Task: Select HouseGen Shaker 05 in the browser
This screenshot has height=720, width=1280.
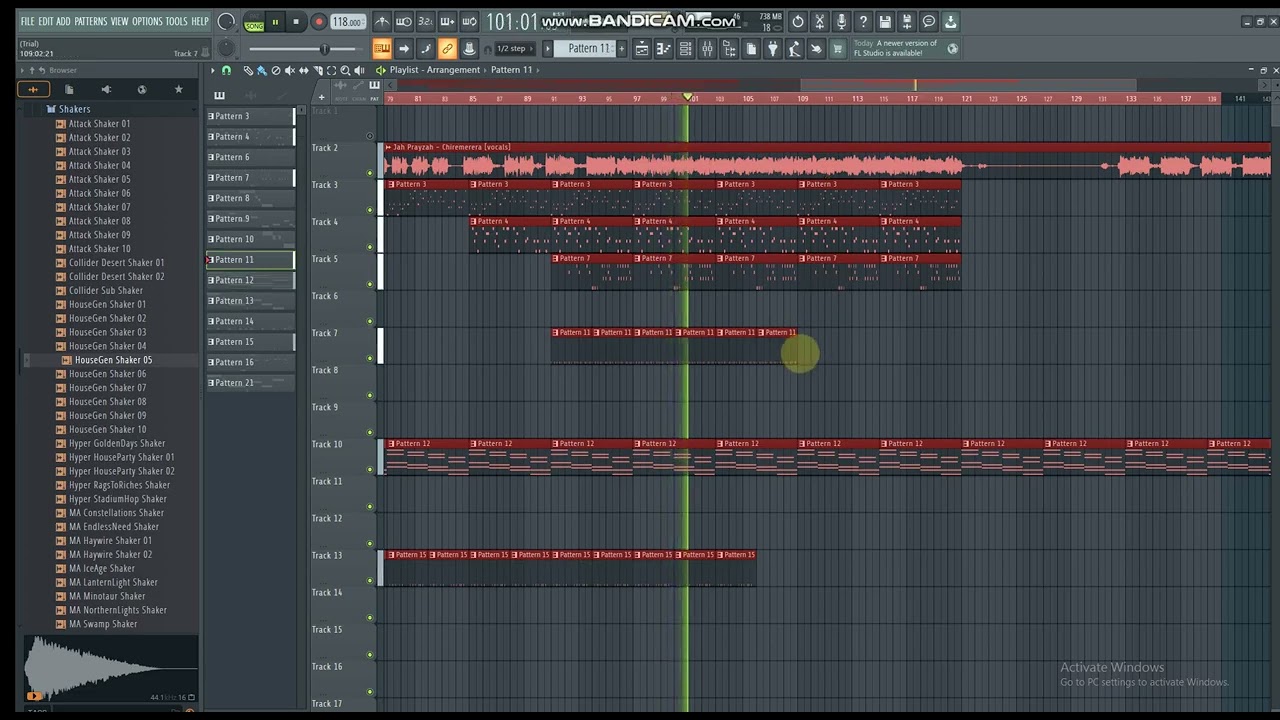Action: click(113, 360)
